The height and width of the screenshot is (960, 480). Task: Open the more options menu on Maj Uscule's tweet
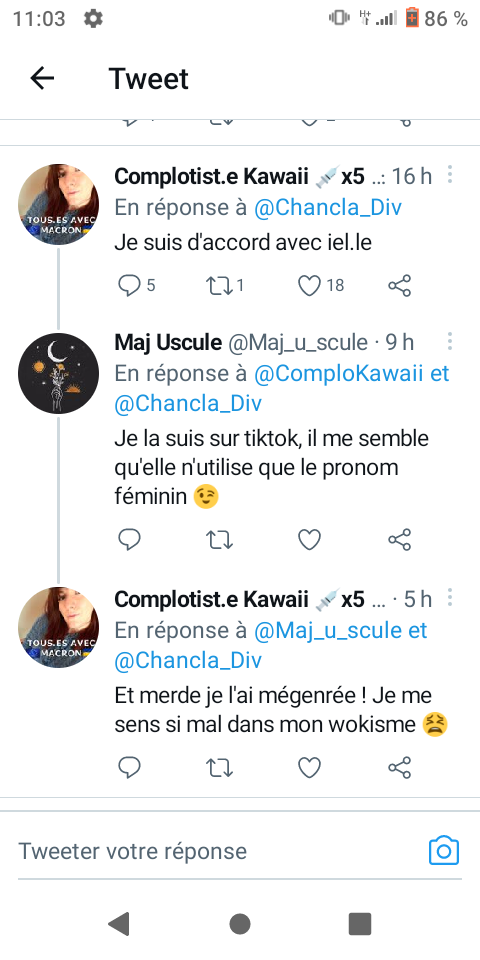point(450,341)
